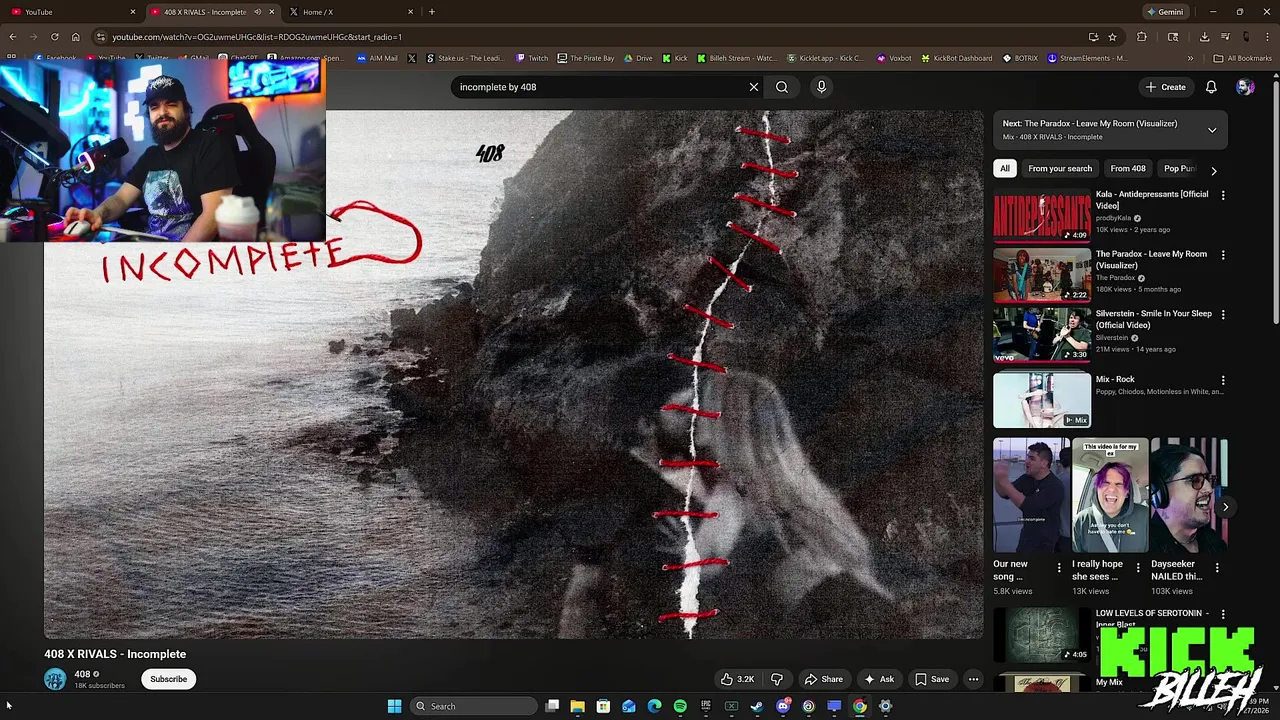Image resolution: width=1280 pixels, height=720 pixels.
Task: Open the KickBot Dashboard bookmark
Action: coord(956,58)
